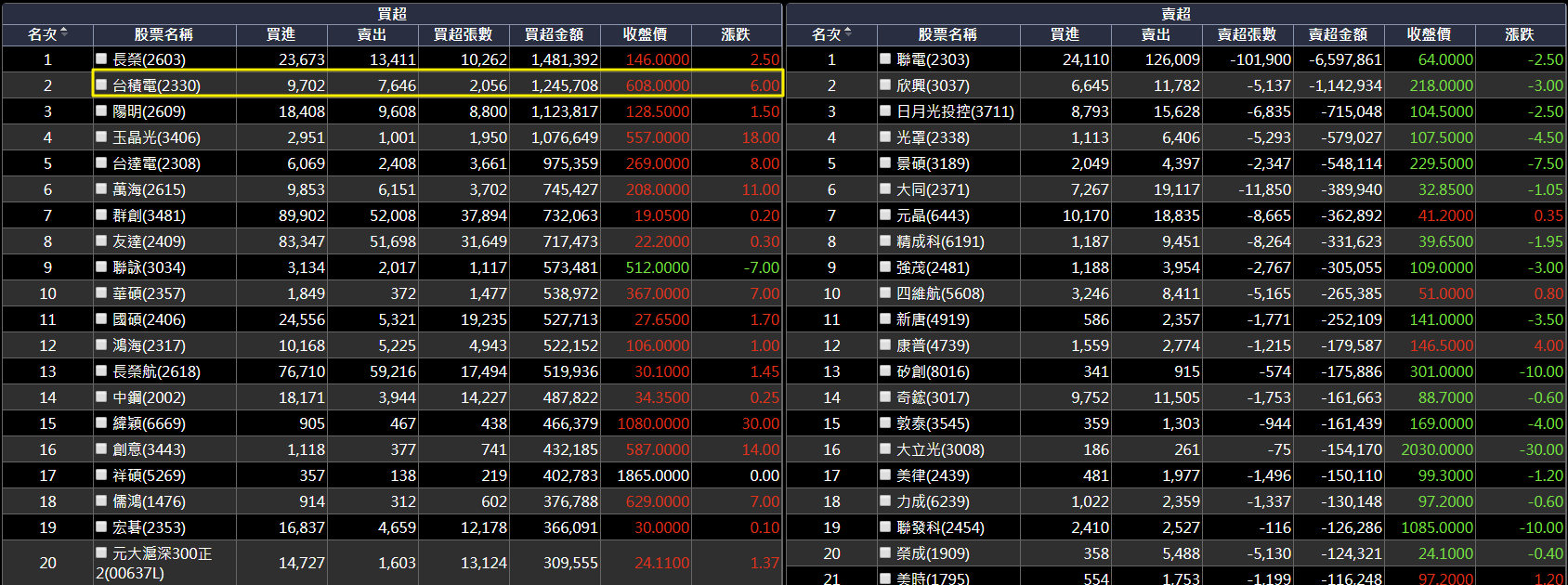Tick the checkbox for 玉晶光(3406)
1568x585 pixels.
[101, 136]
